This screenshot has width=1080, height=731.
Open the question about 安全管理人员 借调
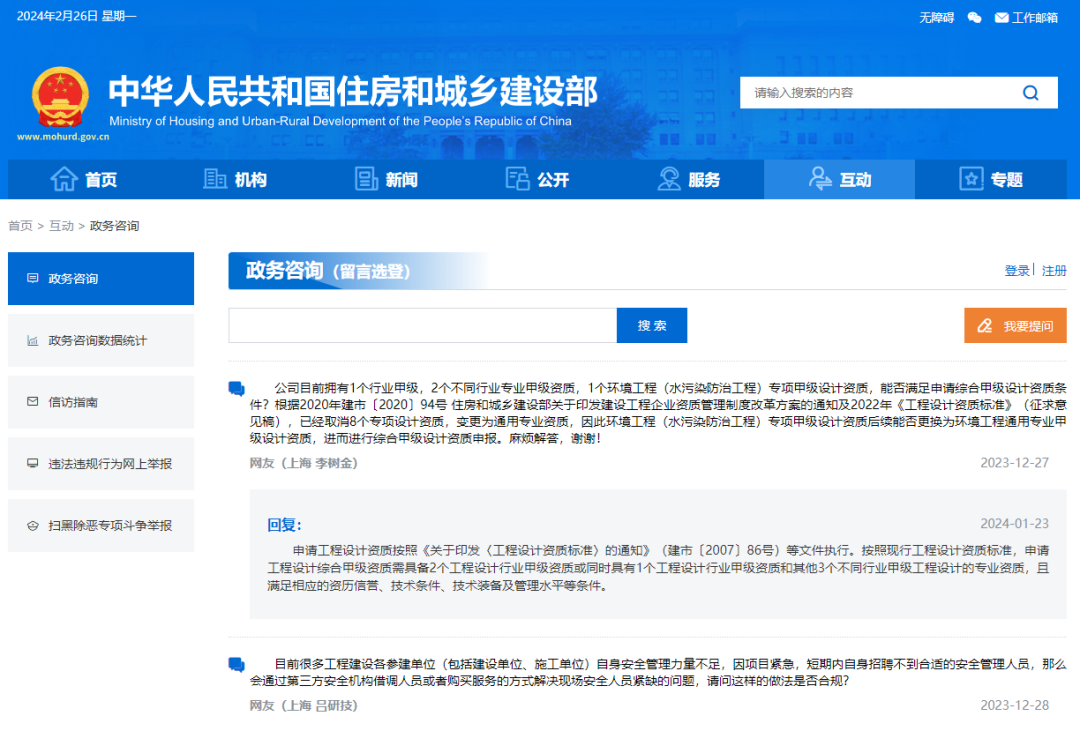click(x=658, y=672)
